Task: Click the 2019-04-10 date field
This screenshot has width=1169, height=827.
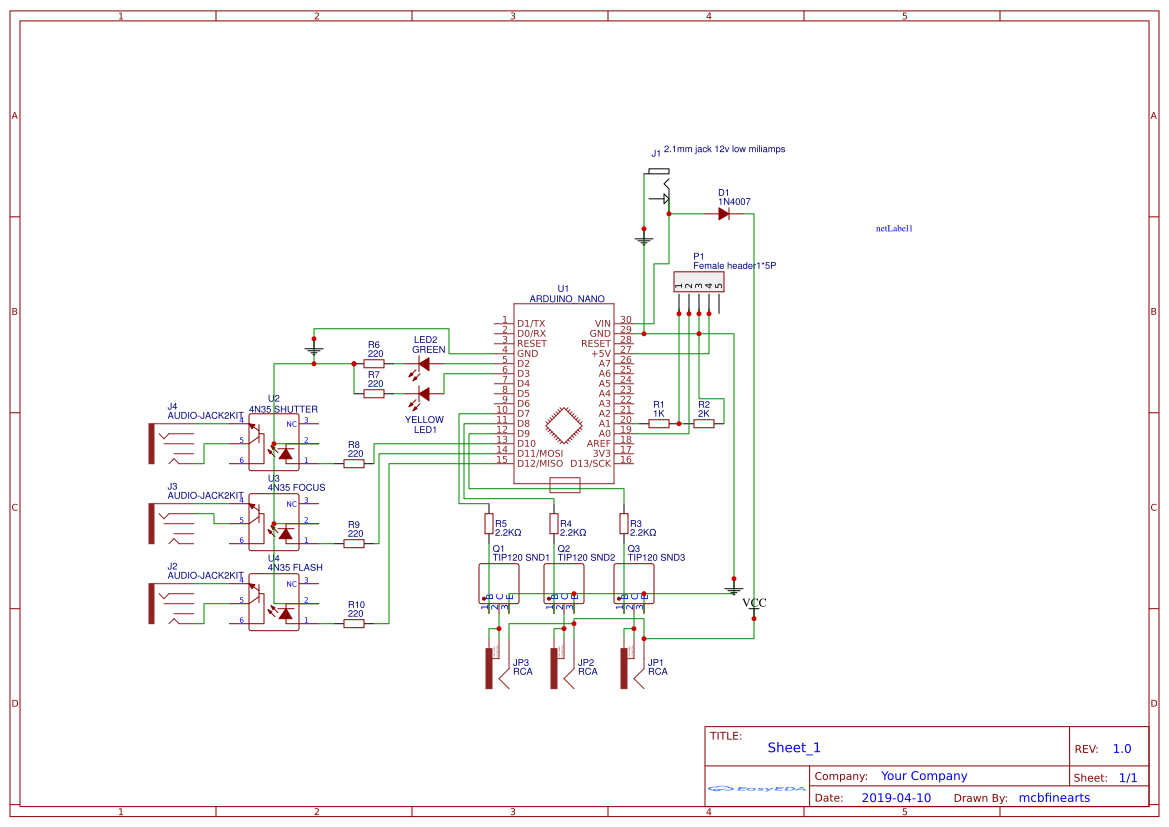Action: click(x=898, y=797)
